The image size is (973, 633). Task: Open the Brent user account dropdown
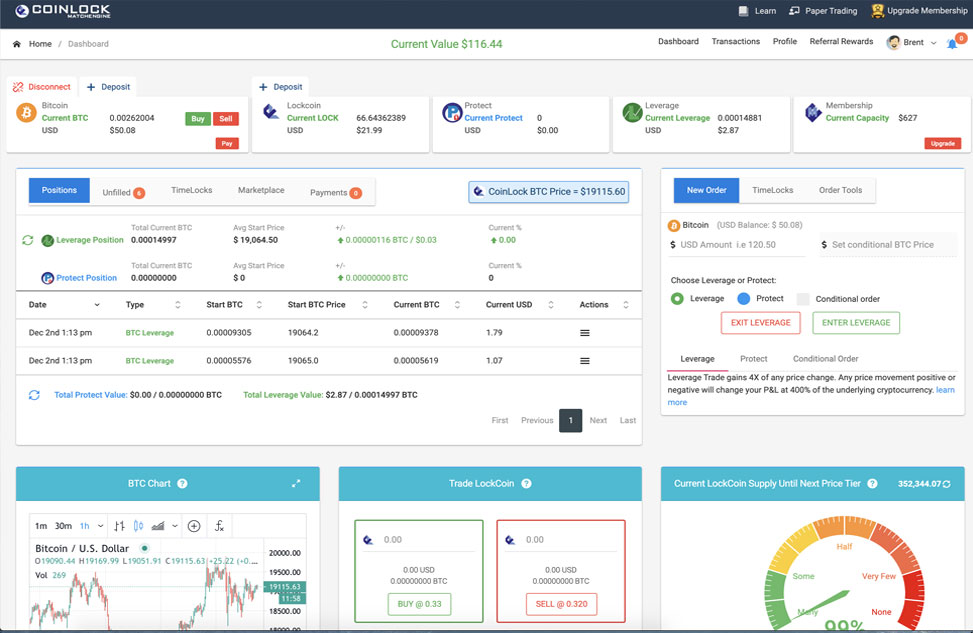[912, 42]
